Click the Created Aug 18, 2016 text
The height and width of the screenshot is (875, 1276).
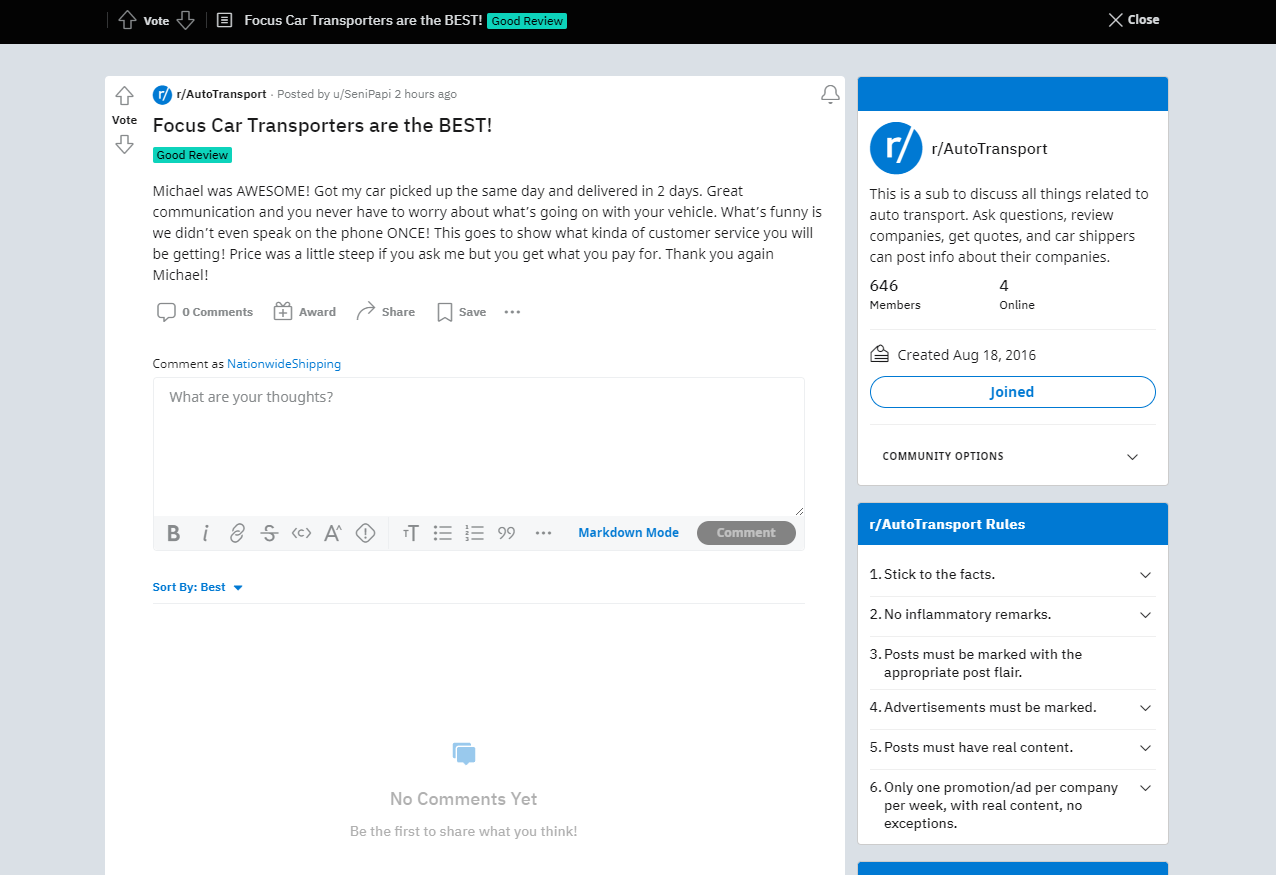click(967, 355)
